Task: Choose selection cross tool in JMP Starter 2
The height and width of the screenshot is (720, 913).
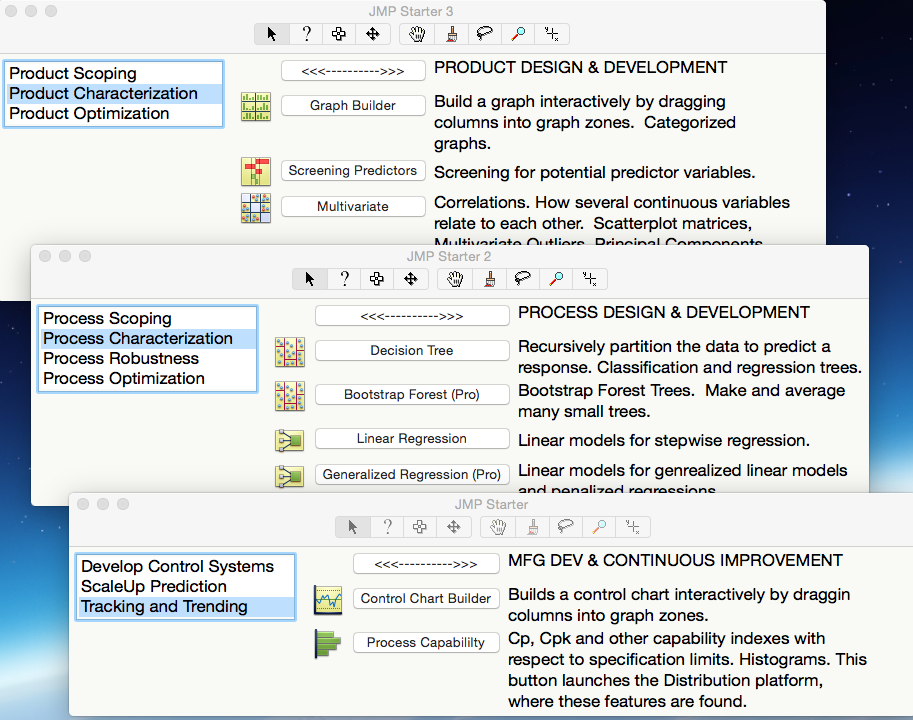Action: click(377, 279)
